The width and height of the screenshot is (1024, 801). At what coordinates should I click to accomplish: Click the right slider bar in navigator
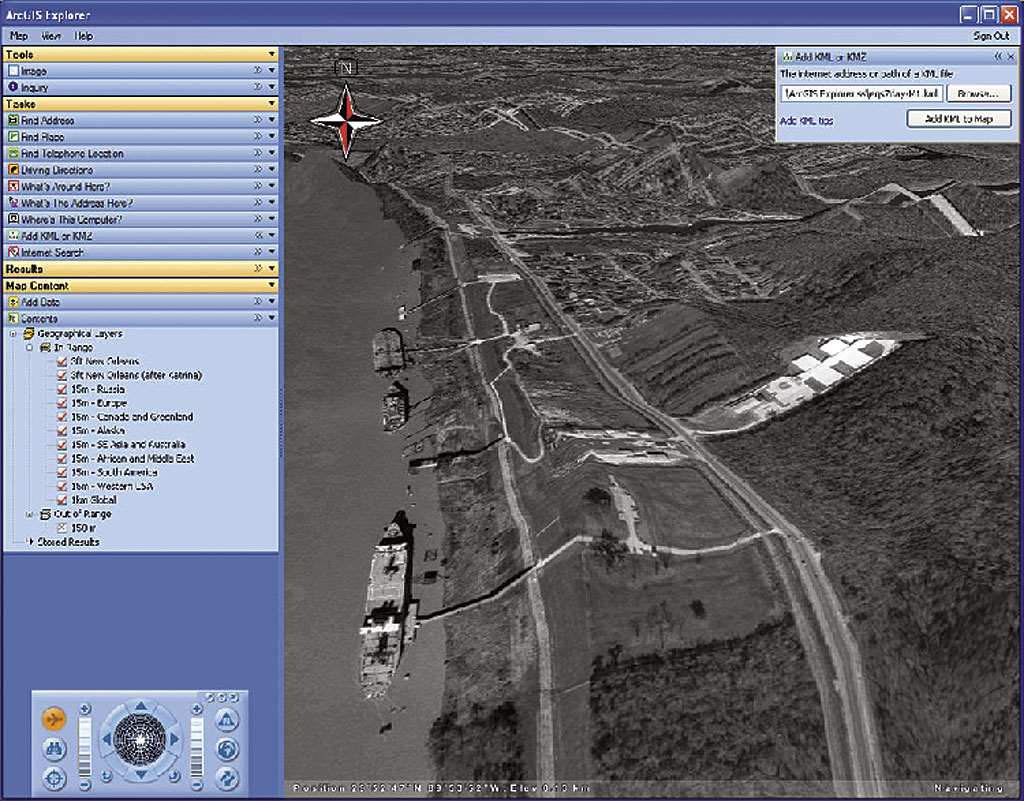197,747
